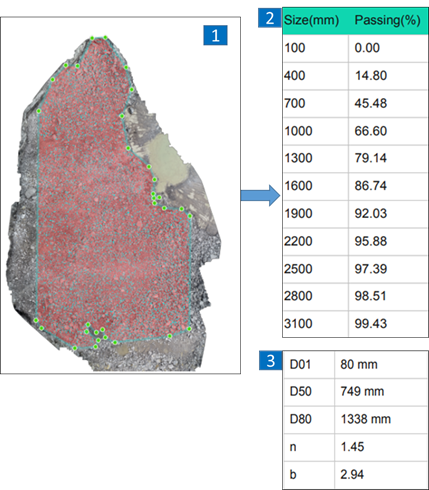Screen dimensions: 429x490
Task: Click the blue number 3 badge
Action: click(271, 360)
